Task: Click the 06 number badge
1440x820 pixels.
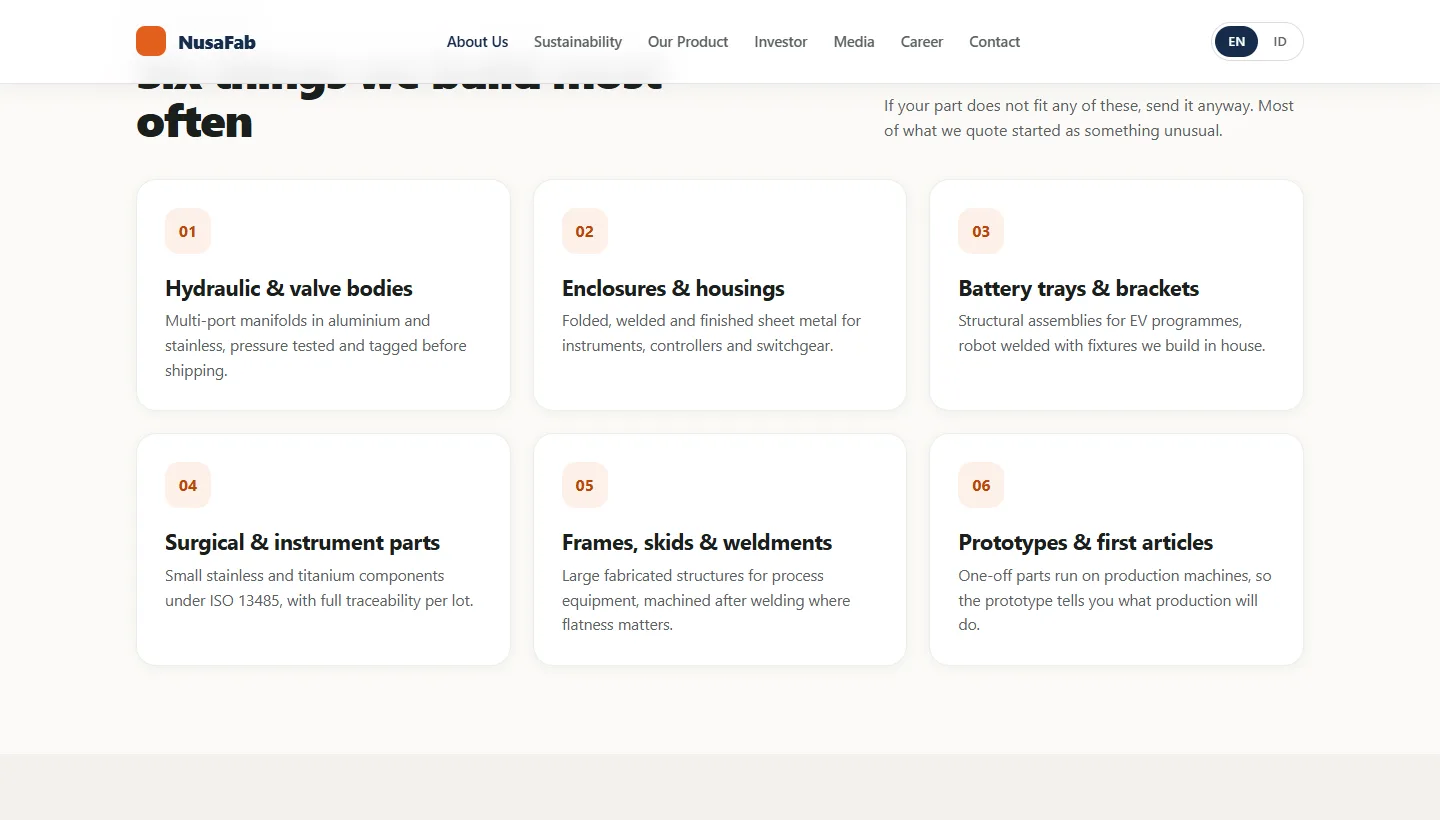Action: tap(981, 485)
